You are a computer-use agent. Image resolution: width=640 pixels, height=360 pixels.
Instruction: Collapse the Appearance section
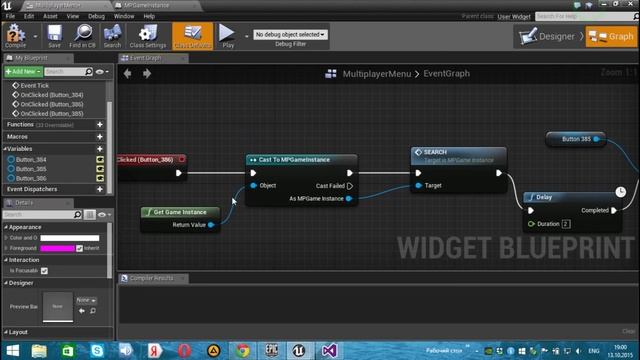tap(6, 227)
